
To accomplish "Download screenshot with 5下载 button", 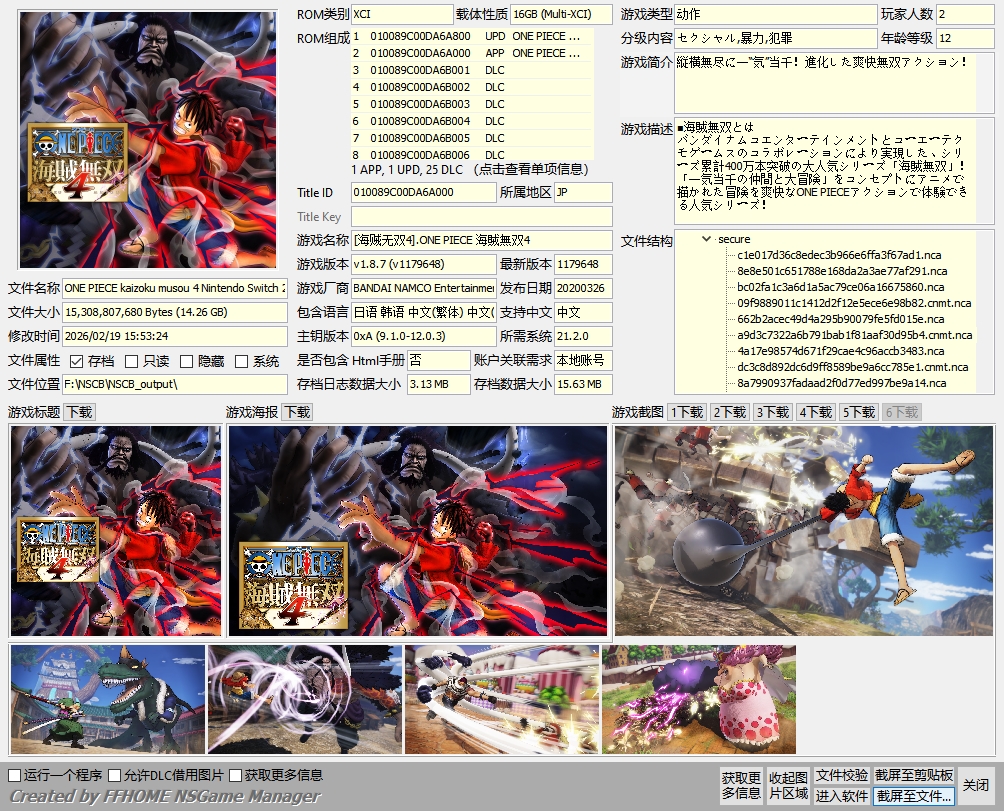I will tap(859, 412).
